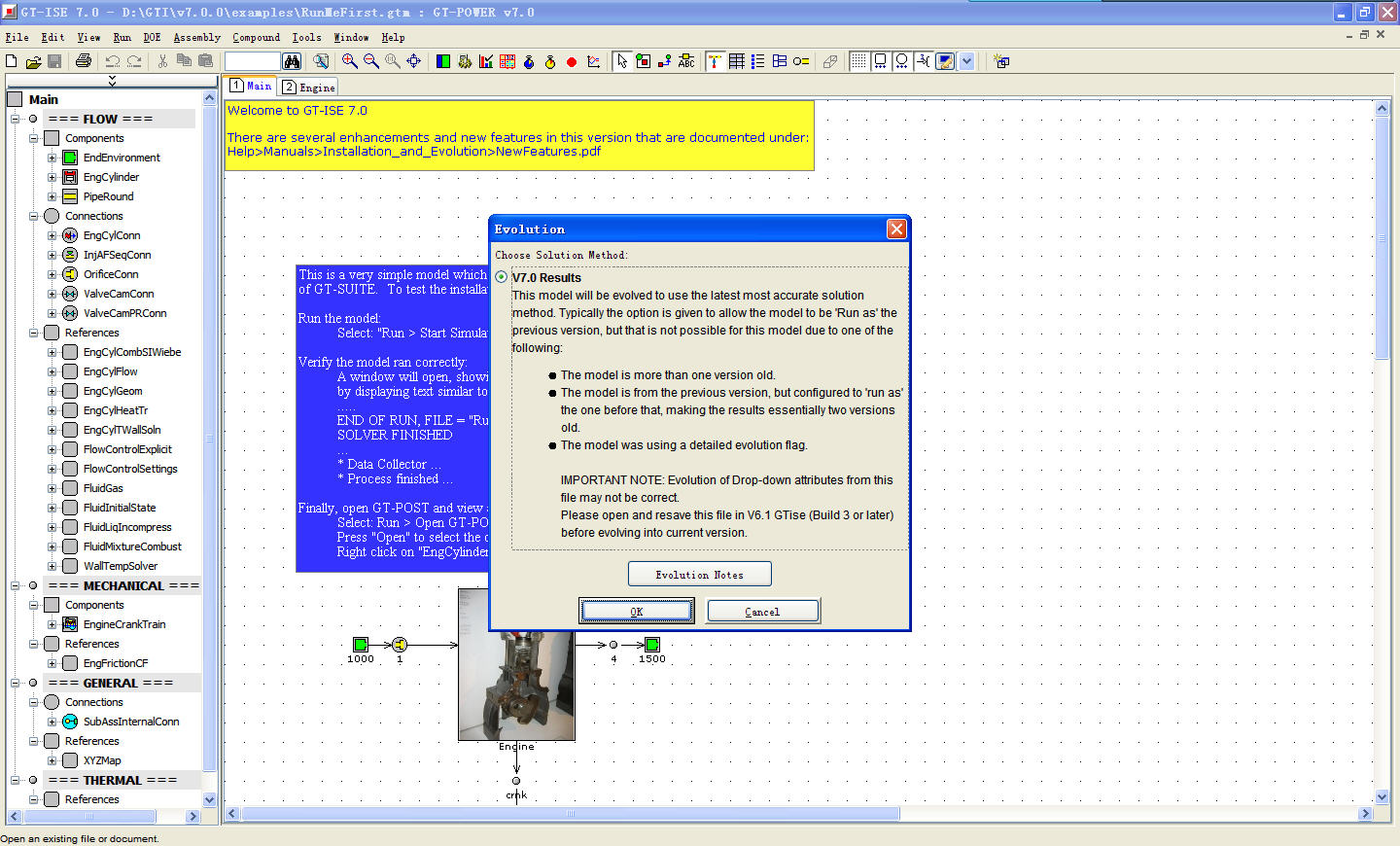Click the FLOW section circle toggle
1400x846 pixels.
point(33,119)
